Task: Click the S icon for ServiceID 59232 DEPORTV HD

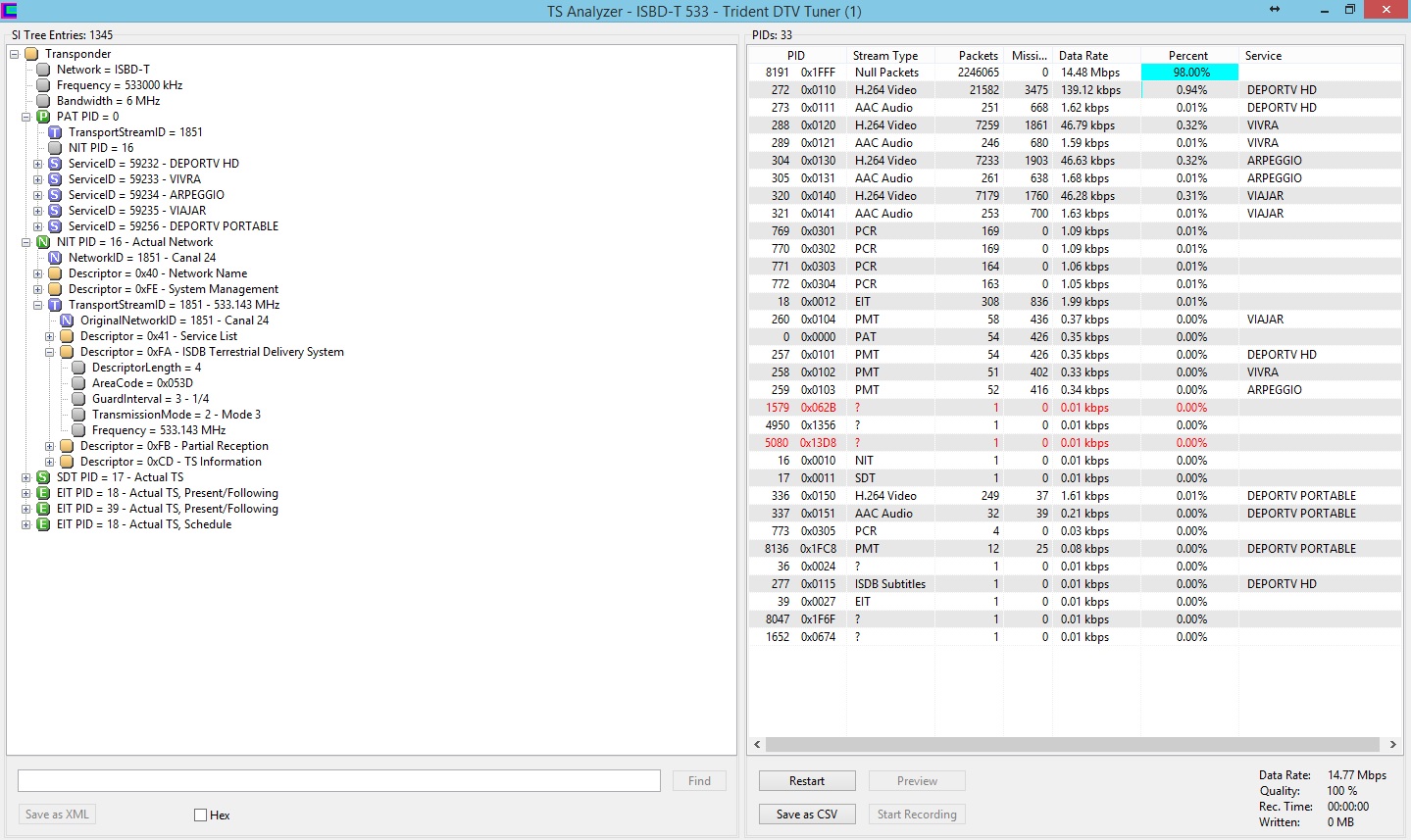Action: point(55,164)
